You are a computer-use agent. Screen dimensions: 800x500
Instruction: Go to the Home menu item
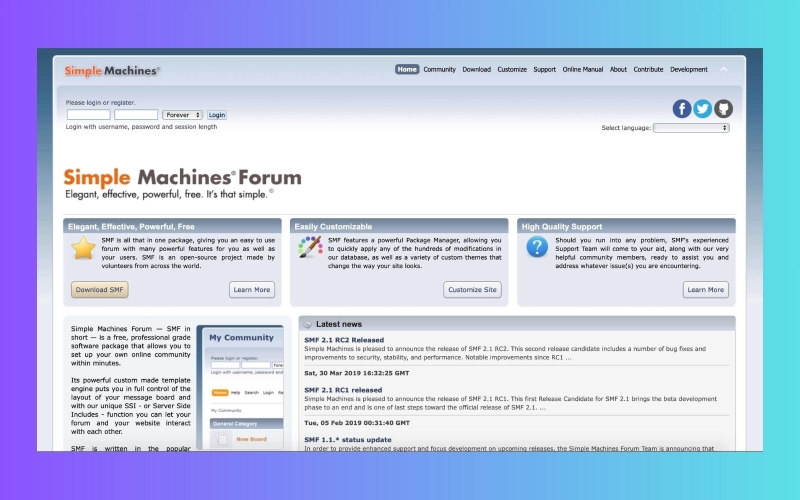click(407, 69)
